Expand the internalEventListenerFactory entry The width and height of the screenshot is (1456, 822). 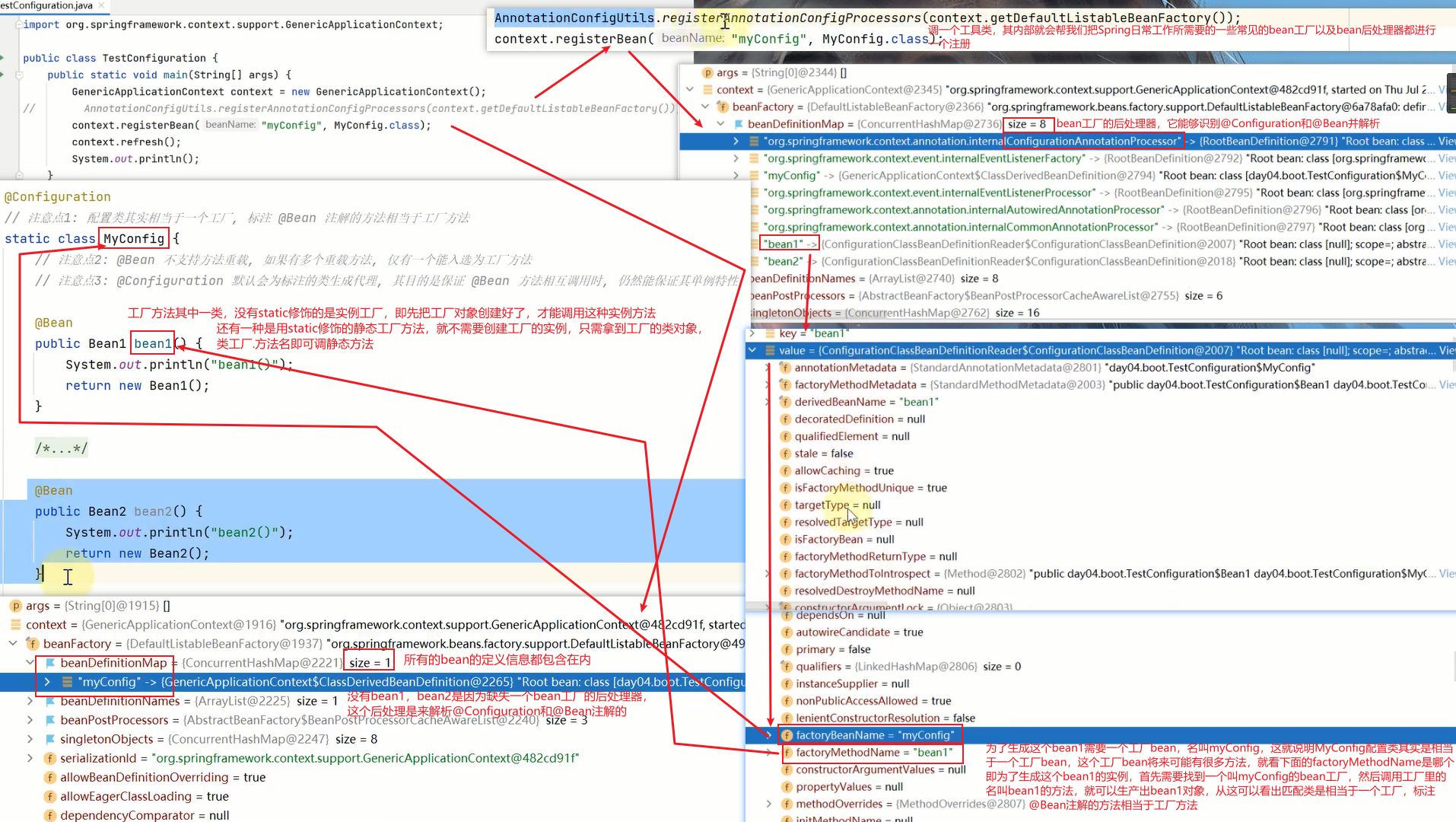click(x=736, y=158)
